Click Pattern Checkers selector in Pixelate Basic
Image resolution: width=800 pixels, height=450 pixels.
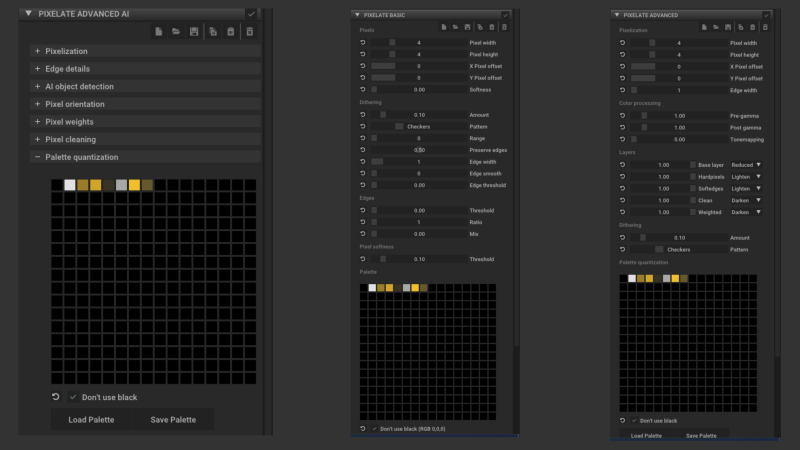(x=418, y=127)
